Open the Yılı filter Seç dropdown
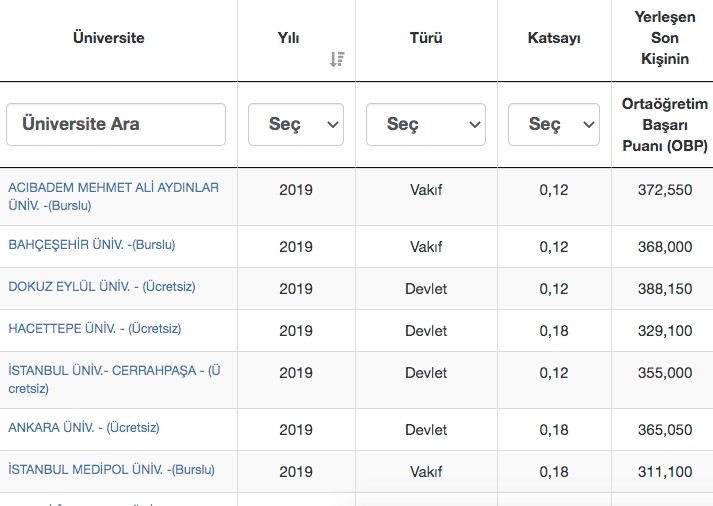 pyautogui.click(x=295, y=125)
